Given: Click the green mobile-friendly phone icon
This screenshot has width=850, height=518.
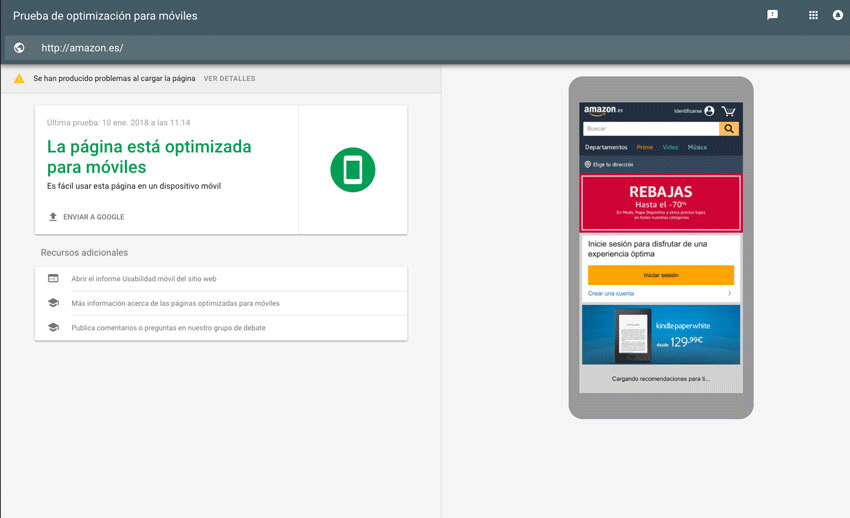Looking at the screenshot, I should (353, 170).
